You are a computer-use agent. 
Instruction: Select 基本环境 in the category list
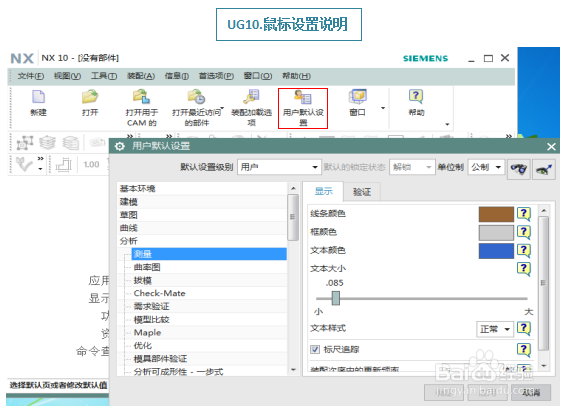[x=202, y=188]
